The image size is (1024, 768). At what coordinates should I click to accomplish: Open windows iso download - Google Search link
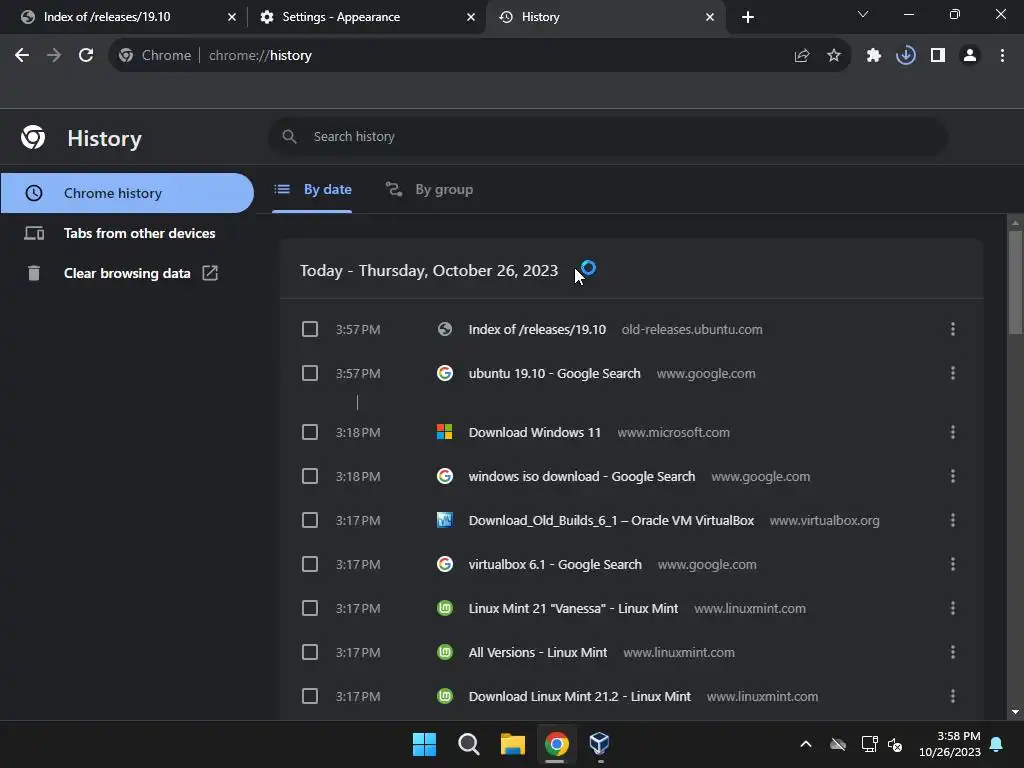point(581,476)
